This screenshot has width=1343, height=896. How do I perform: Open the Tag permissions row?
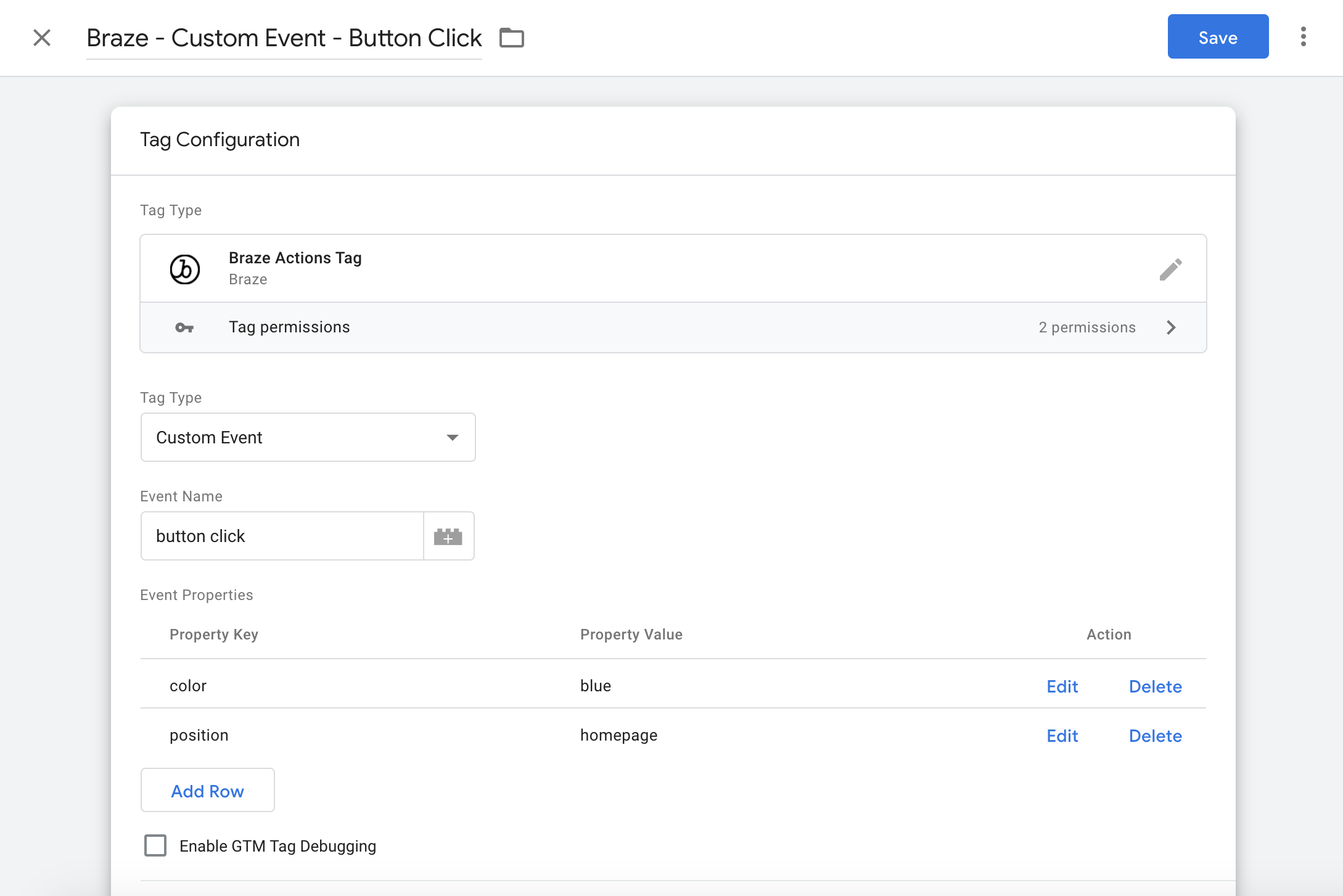tap(673, 327)
